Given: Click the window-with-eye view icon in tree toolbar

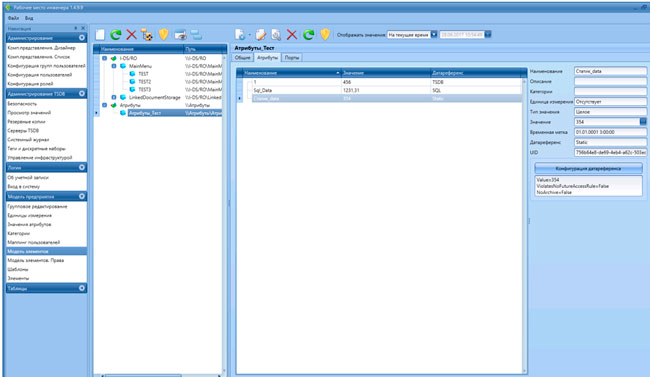Looking at the screenshot, I should coord(180,35).
